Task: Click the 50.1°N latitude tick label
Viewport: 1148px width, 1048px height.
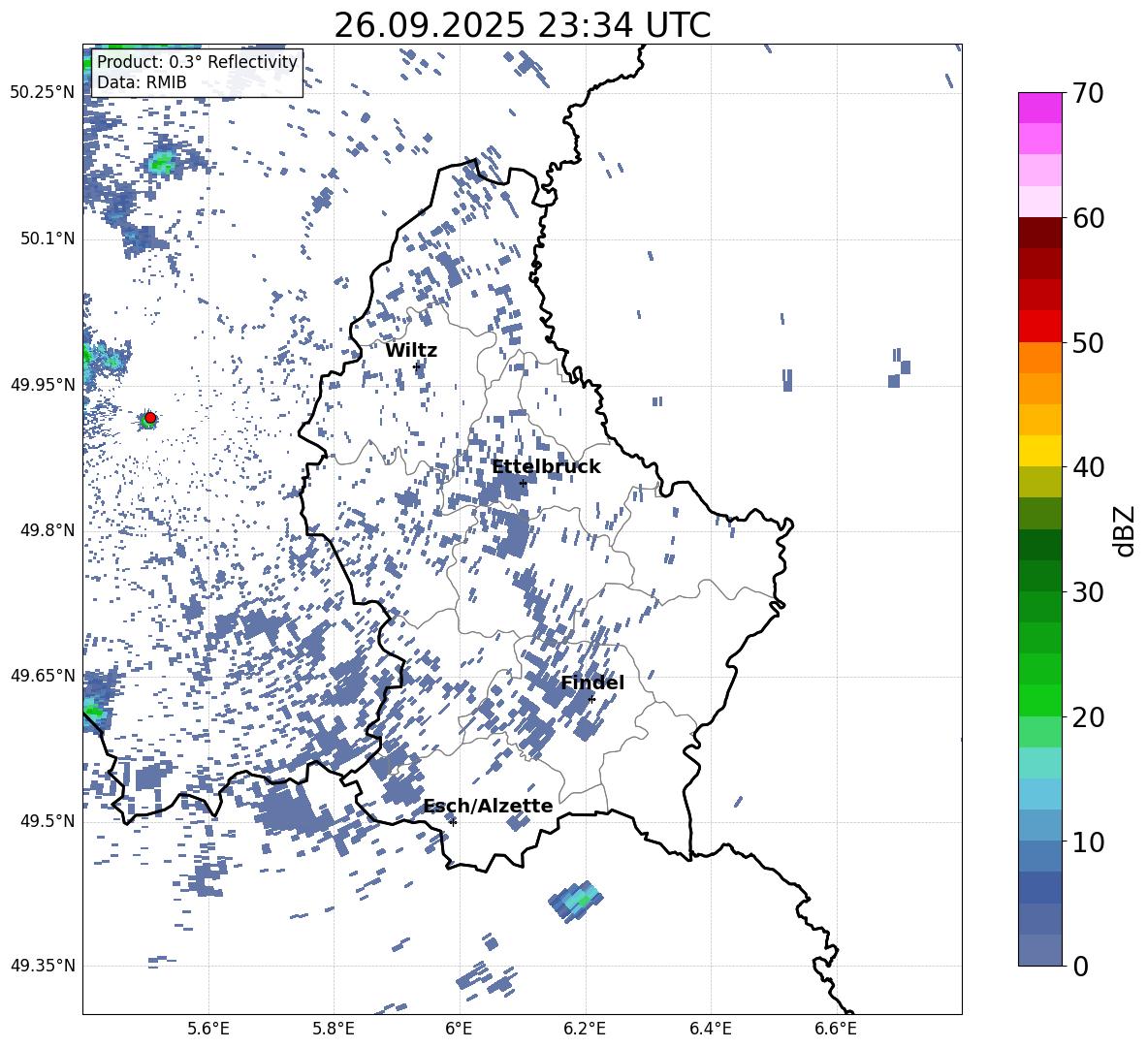Action: (x=48, y=239)
